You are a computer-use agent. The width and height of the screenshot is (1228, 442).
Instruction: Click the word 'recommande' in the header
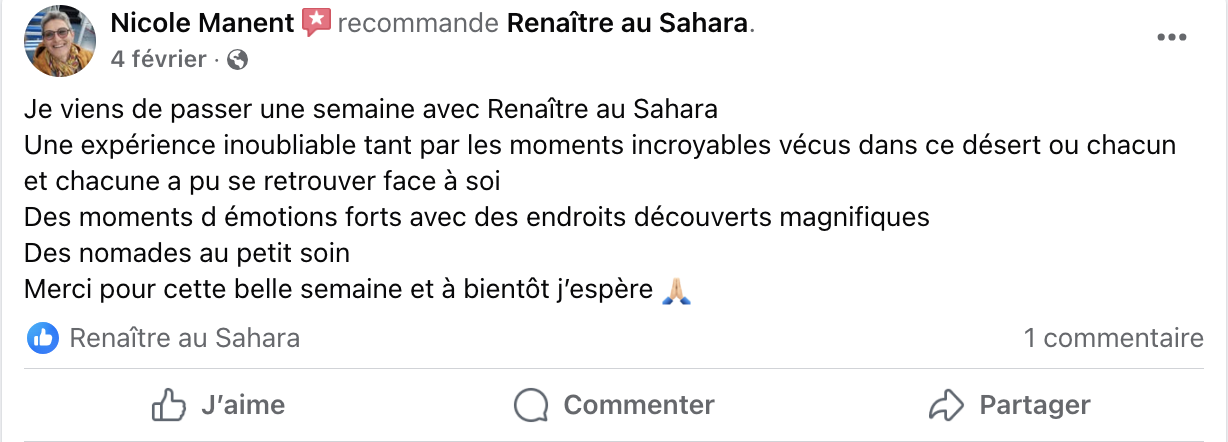coord(419,22)
